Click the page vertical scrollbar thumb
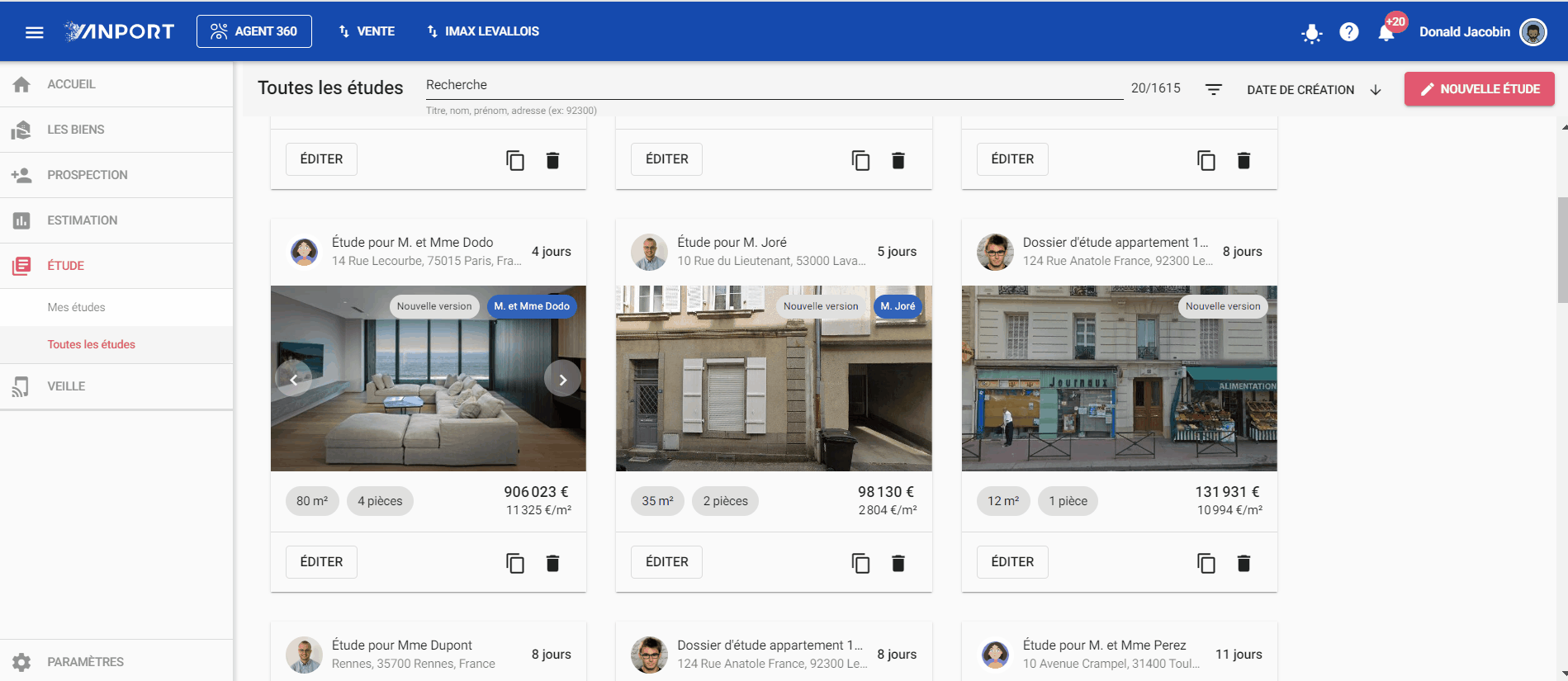The height and width of the screenshot is (681, 1568). (1562, 249)
